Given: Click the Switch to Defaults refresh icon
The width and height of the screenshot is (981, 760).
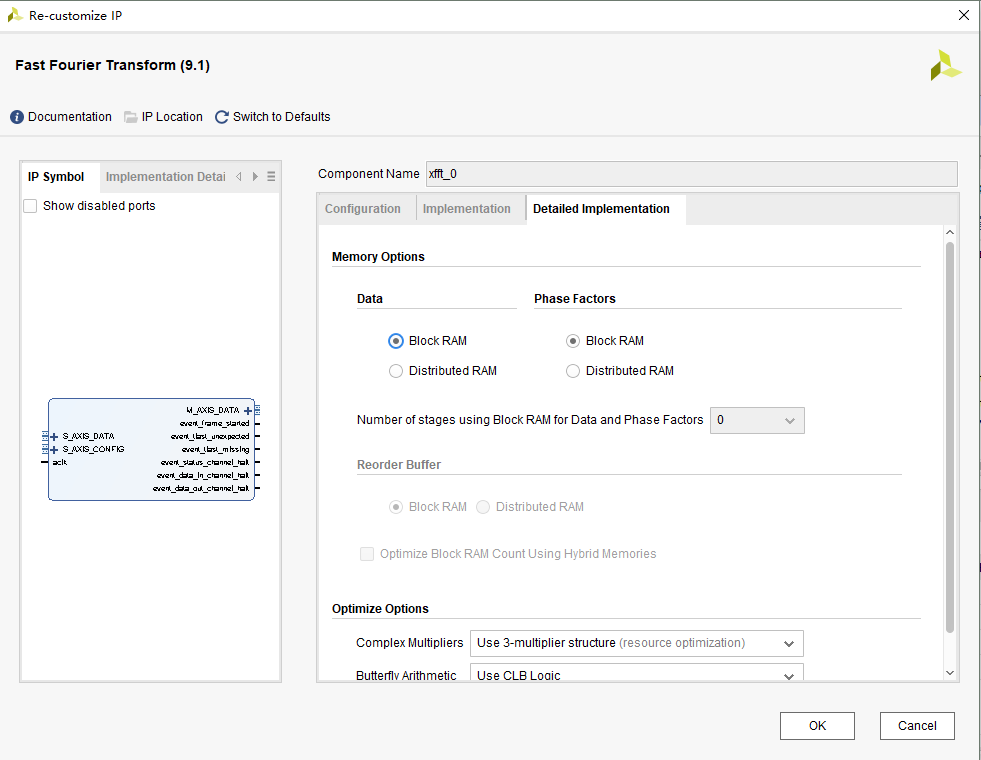Looking at the screenshot, I should click(x=222, y=117).
